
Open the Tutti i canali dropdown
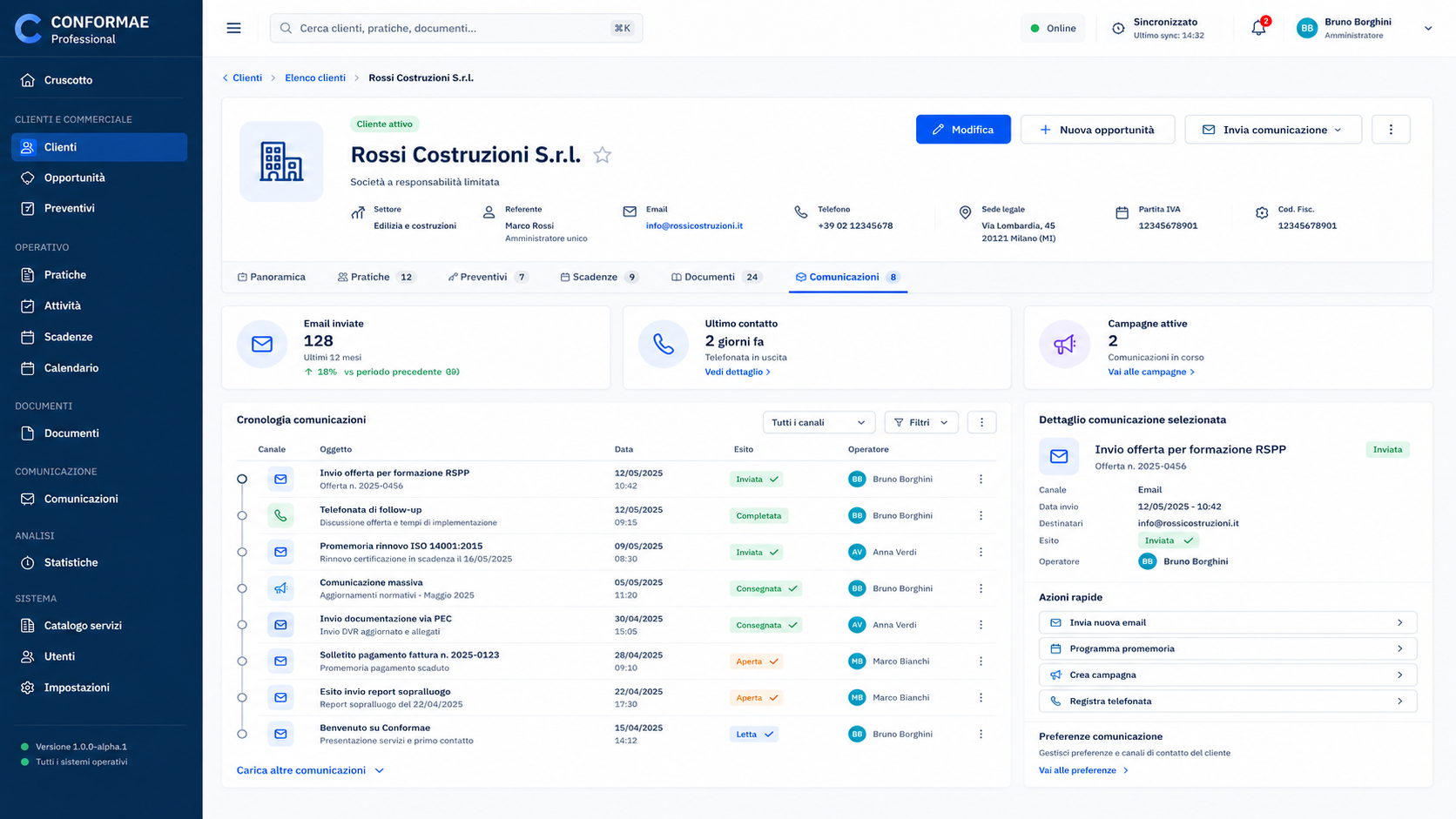819,422
